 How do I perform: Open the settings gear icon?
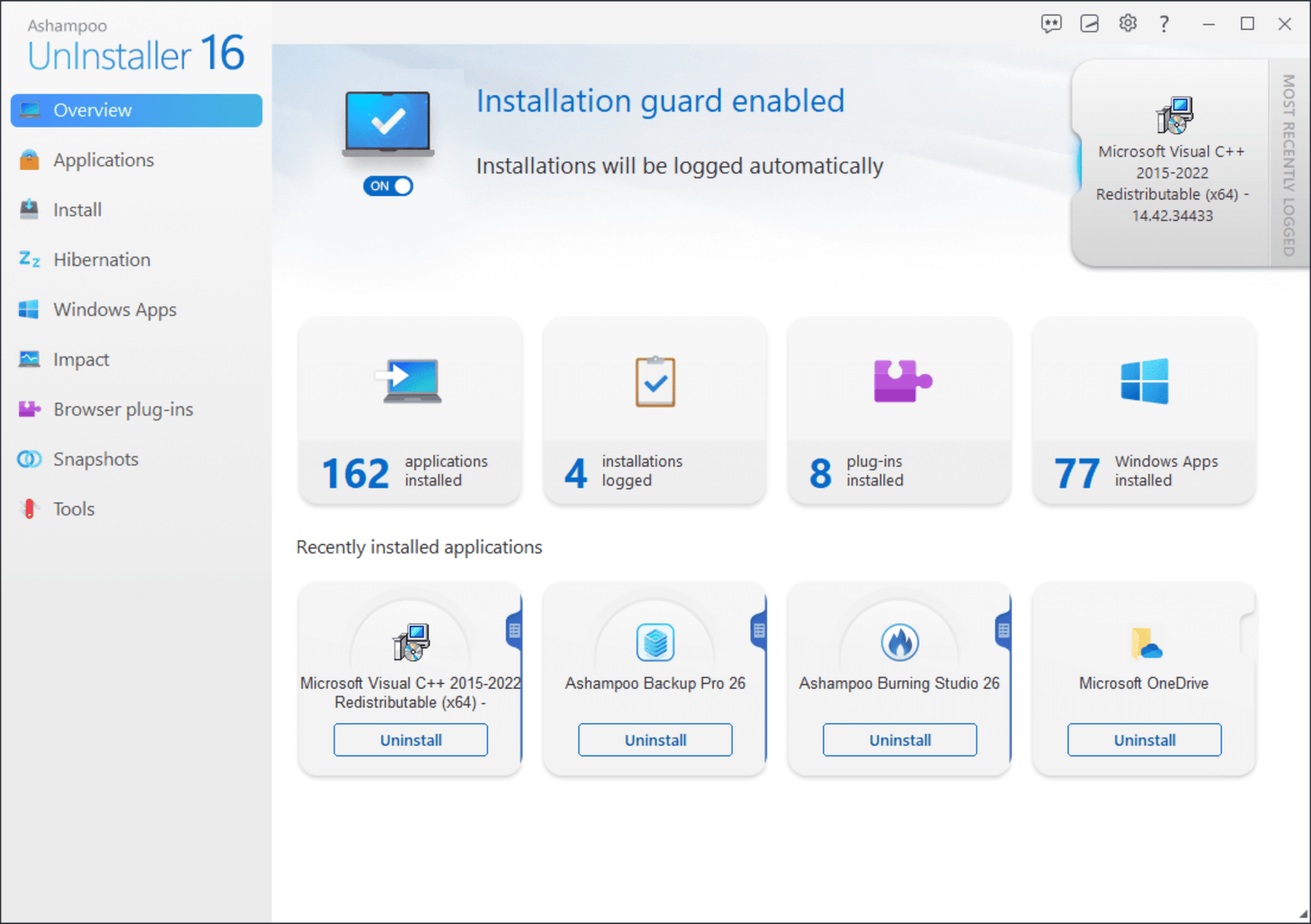[x=1127, y=24]
